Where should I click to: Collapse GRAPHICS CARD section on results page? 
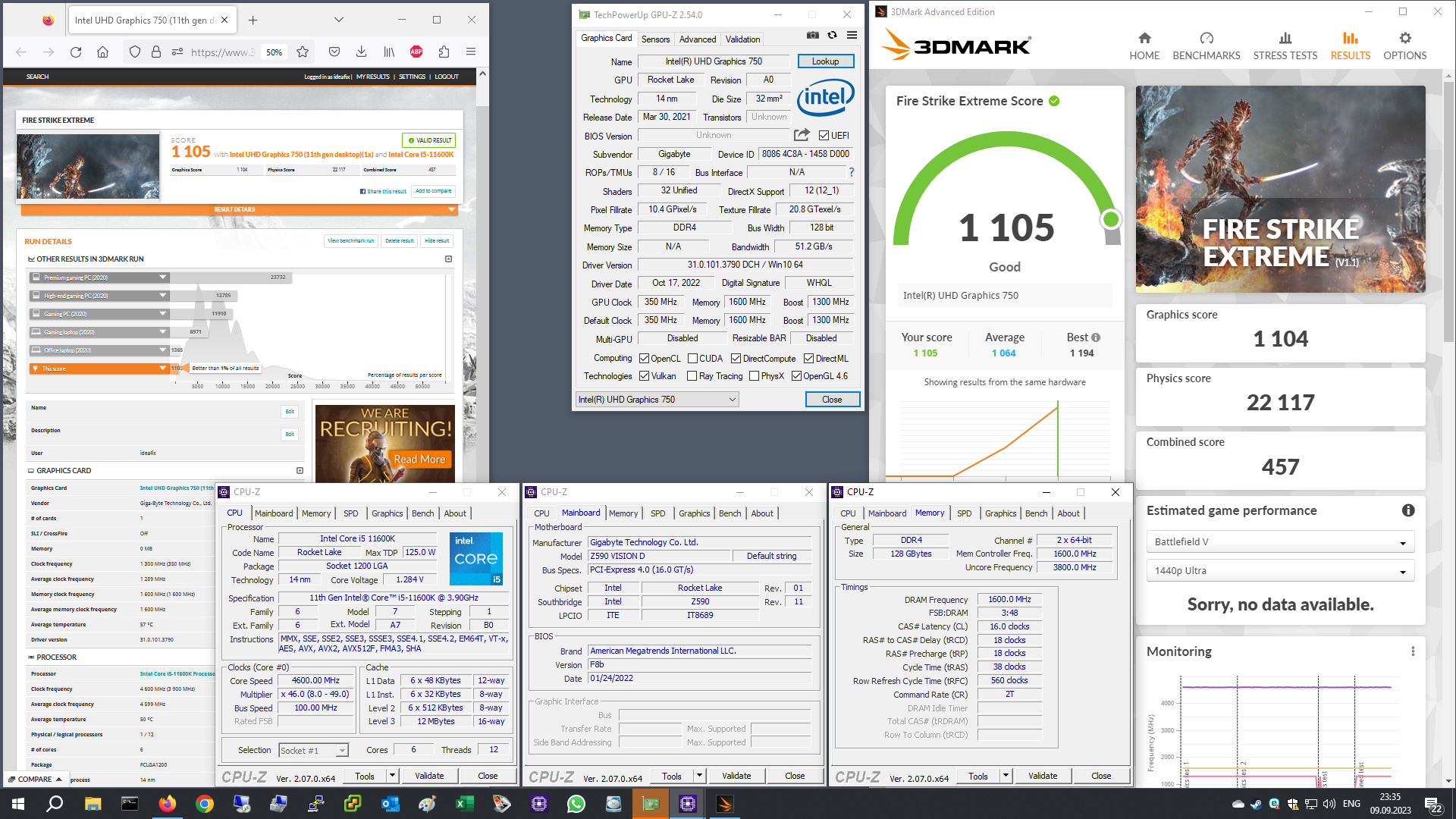[x=300, y=471]
